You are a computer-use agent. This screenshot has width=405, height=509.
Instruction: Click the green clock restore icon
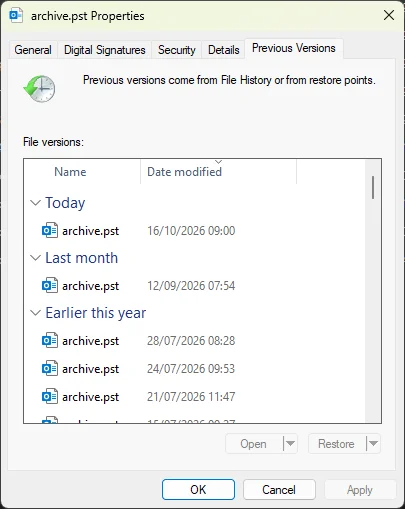pyautogui.click(x=39, y=89)
